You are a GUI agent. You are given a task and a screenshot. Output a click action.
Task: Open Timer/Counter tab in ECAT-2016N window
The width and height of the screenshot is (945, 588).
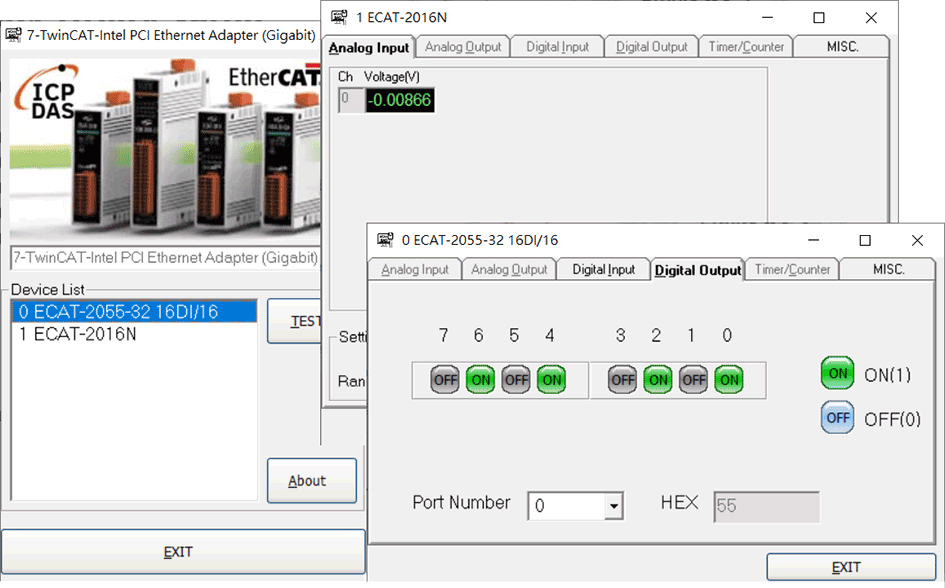click(x=746, y=47)
